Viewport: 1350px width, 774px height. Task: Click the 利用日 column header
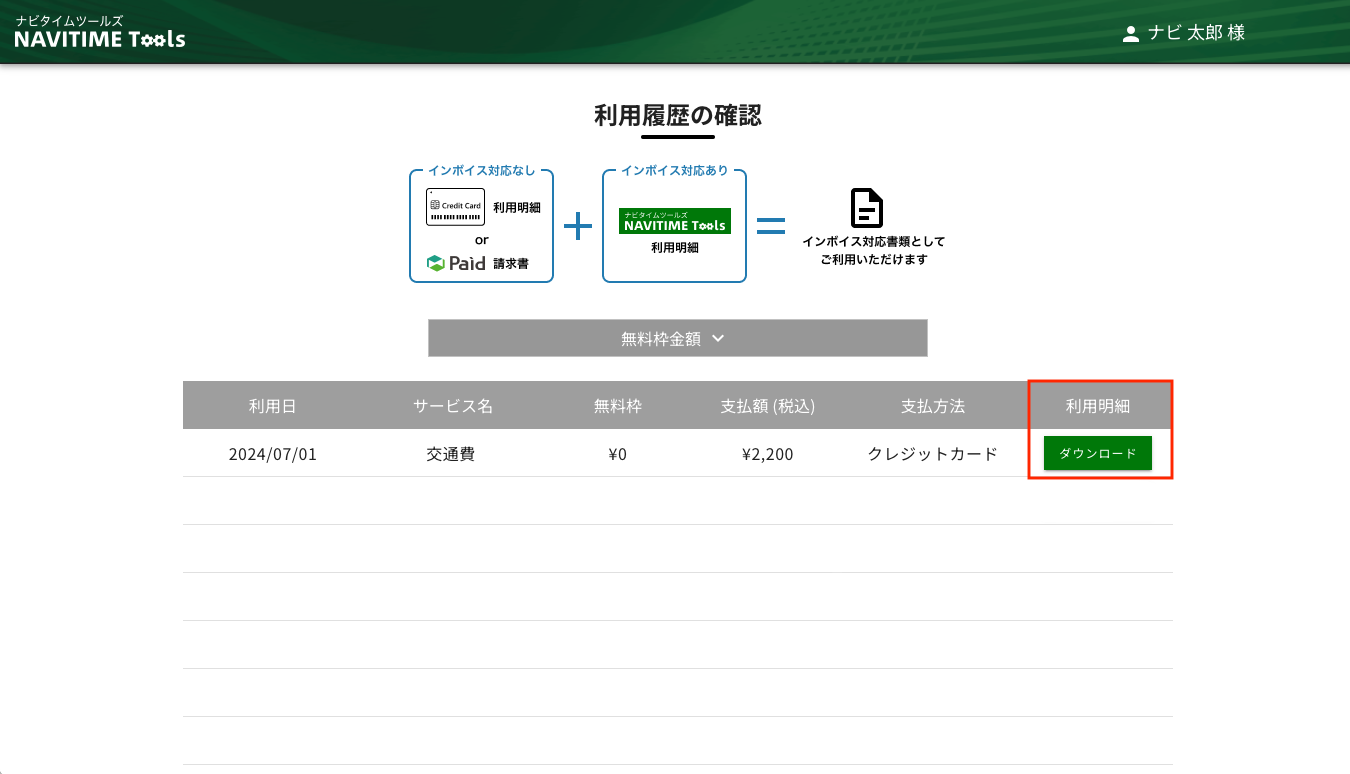tap(273, 406)
